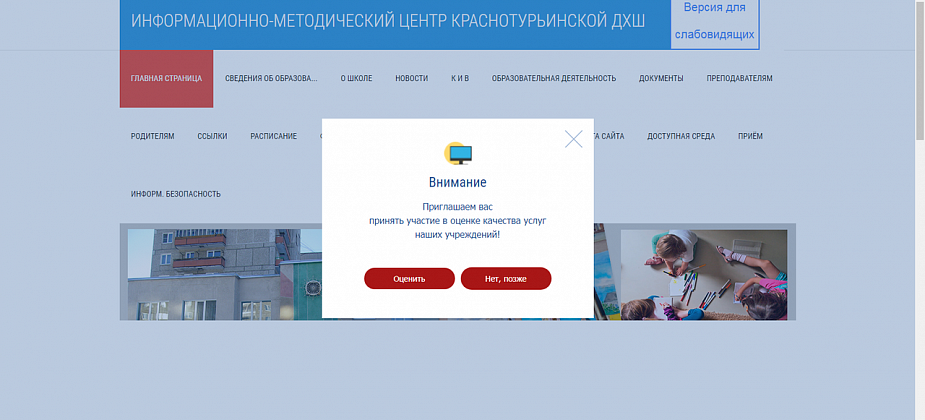
Task: Close the Внимание popup with the X
Action: [573, 139]
